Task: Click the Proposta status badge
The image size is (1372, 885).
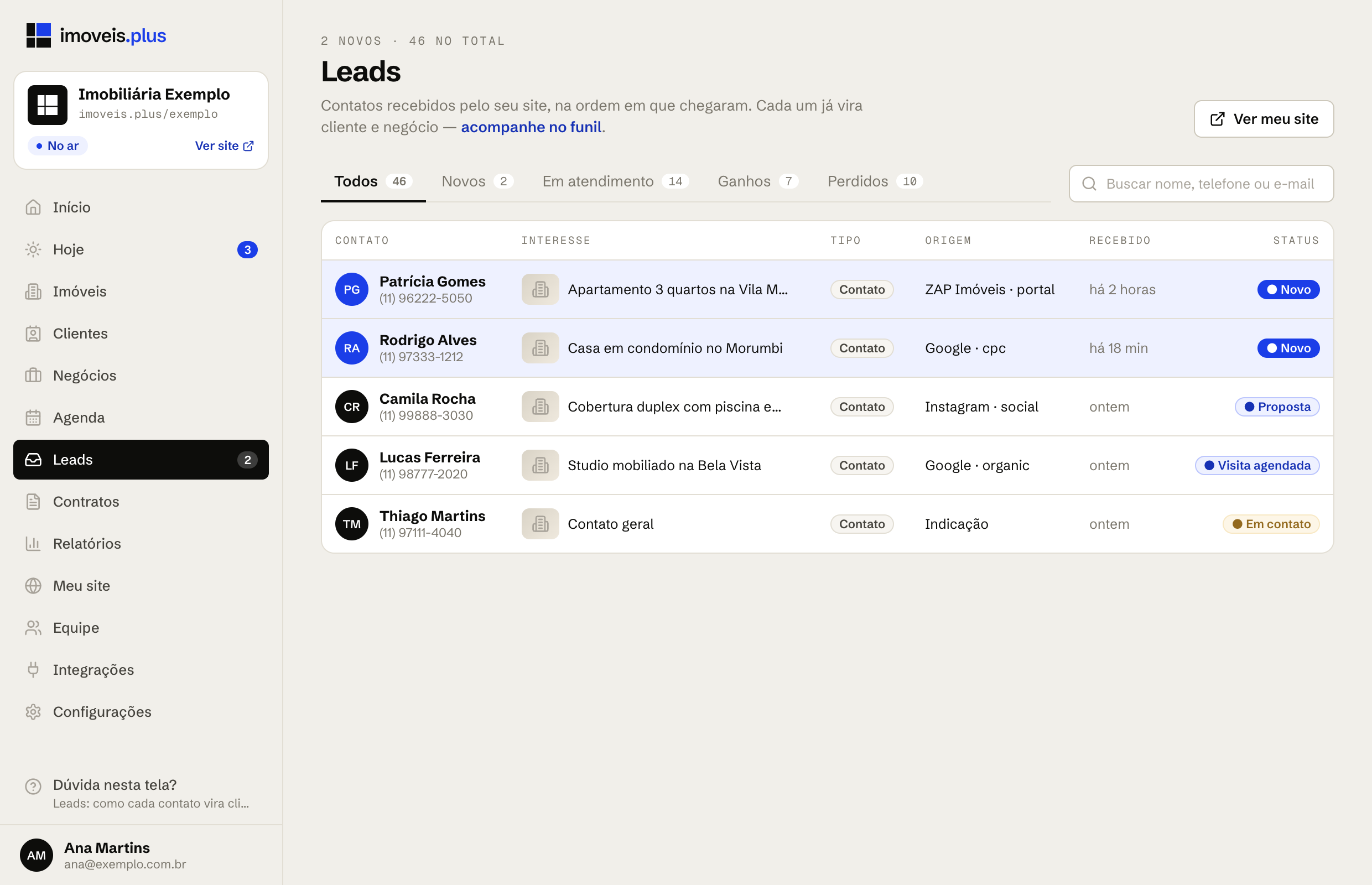Action: coord(1277,407)
